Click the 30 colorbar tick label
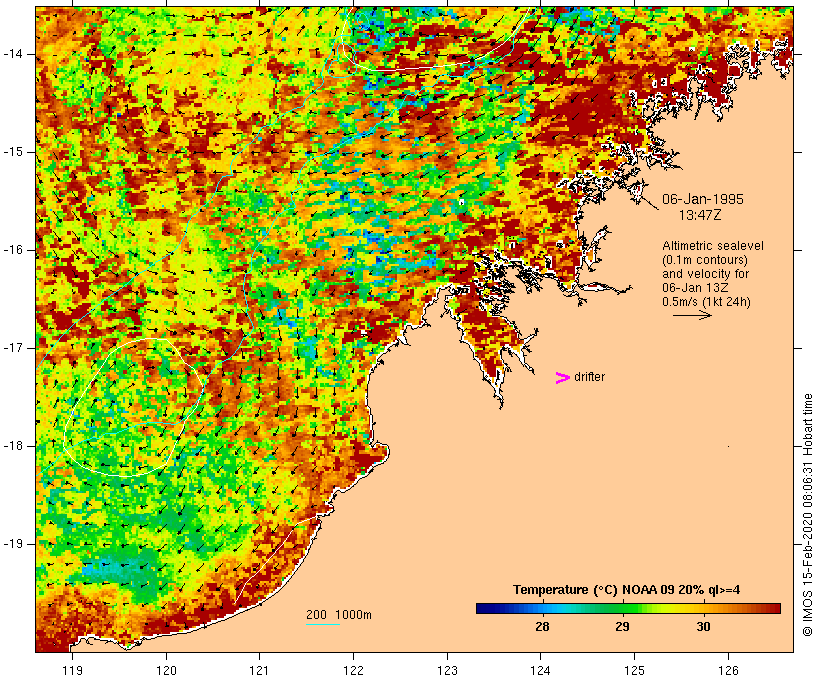 [703, 627]
